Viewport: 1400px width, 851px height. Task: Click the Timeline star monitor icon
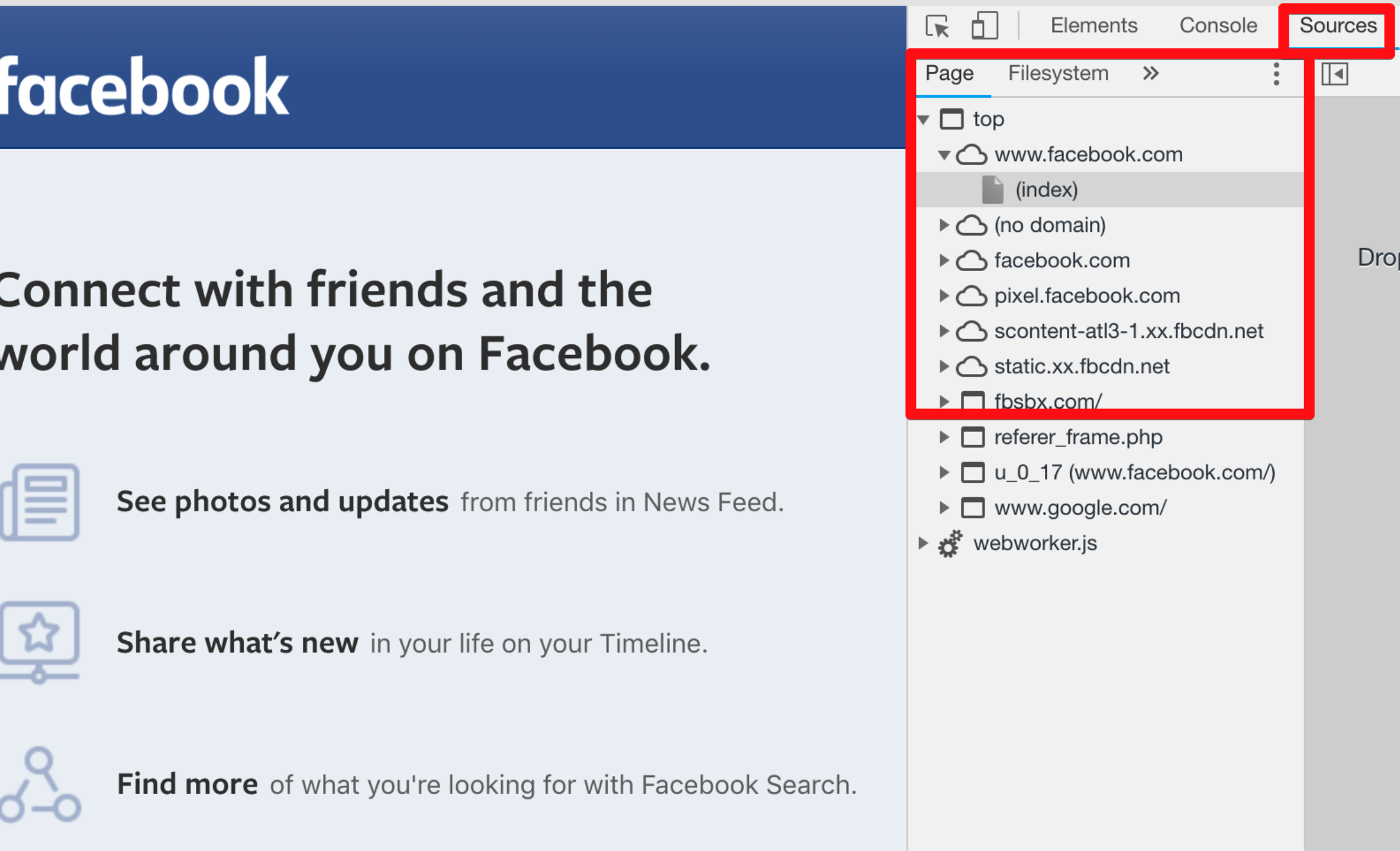pyautogui.click(x=40, y=642)
